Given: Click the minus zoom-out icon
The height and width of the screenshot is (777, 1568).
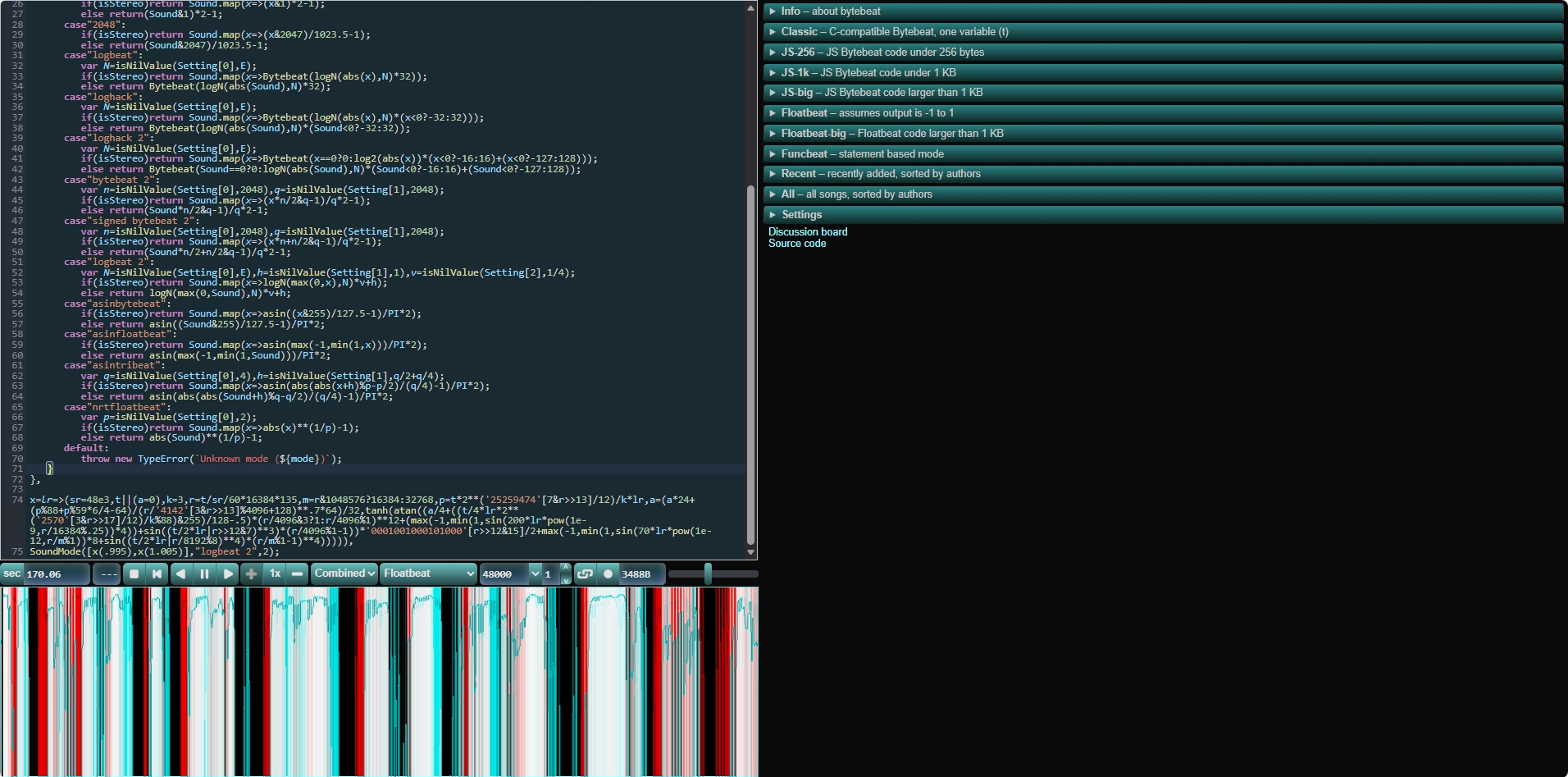Looking at the screenshot, I should [298, 574].
